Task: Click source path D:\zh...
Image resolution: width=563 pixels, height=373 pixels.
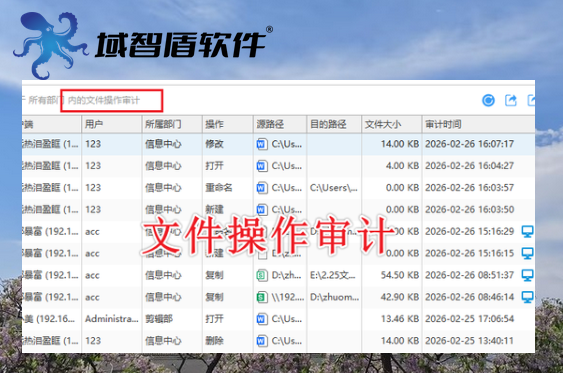Action: click(286, 275)
